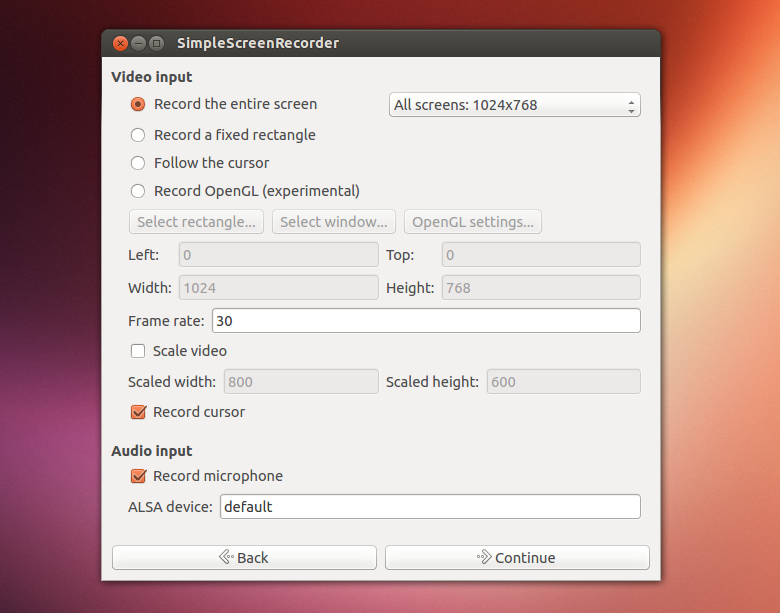Click the Left: label
The width and height of the screenshot is (780, 613).
coord(143,255)
